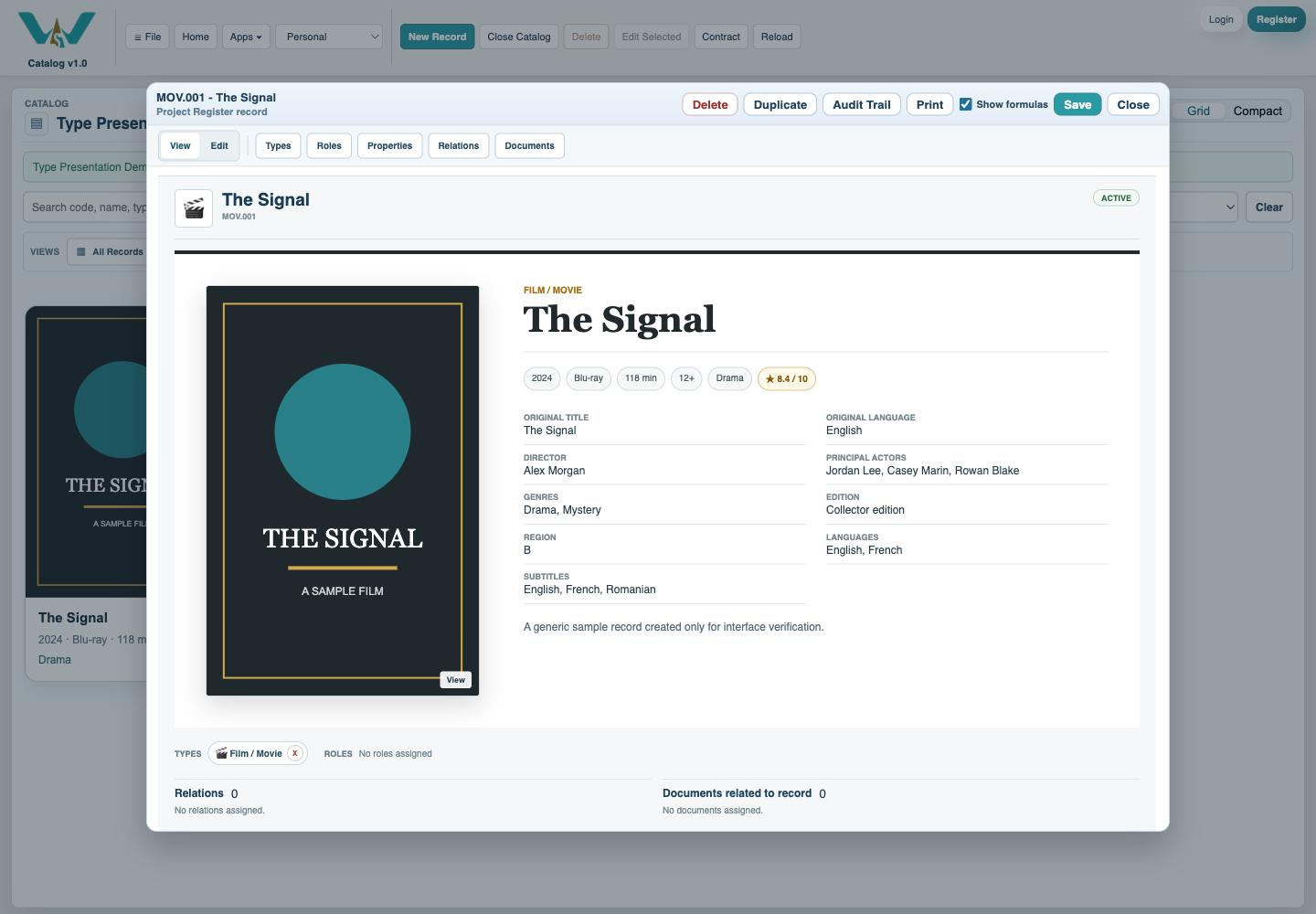Click the Clear filter button

click(1269, 207)
